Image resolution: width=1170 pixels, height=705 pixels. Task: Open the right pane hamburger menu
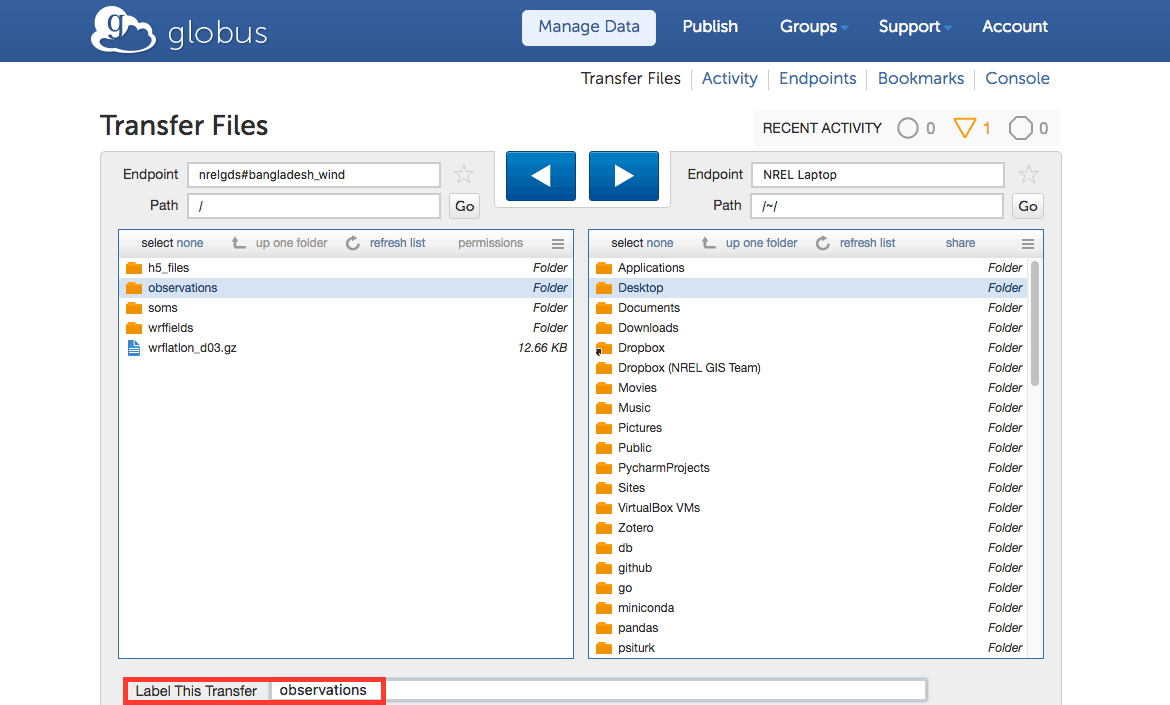click(1027, 244)
